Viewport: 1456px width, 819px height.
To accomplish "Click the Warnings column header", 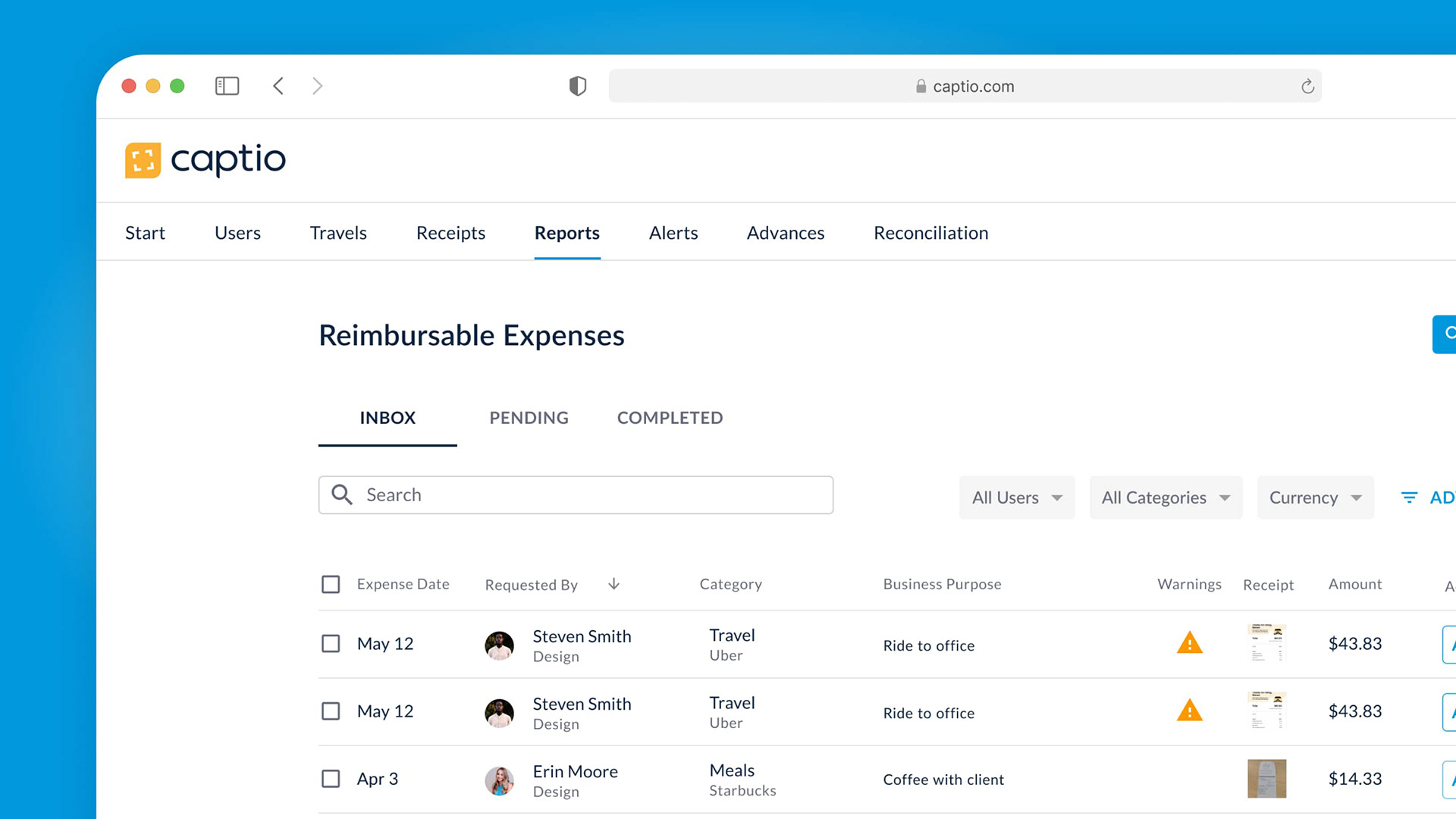I will coord(1189,584).
